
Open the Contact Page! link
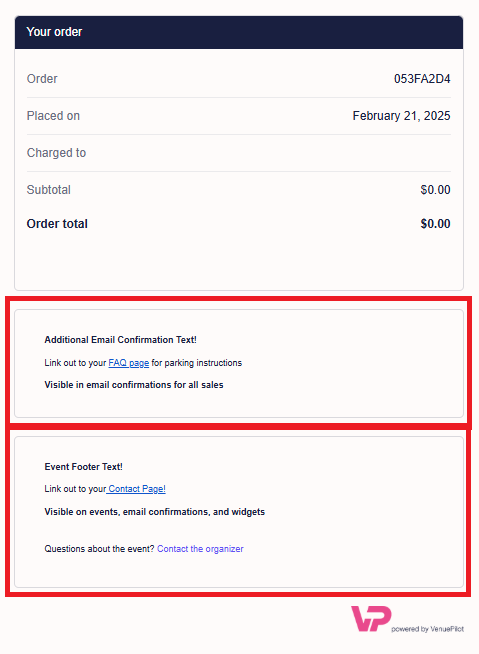pyautogui.click(x=136, y=489)
